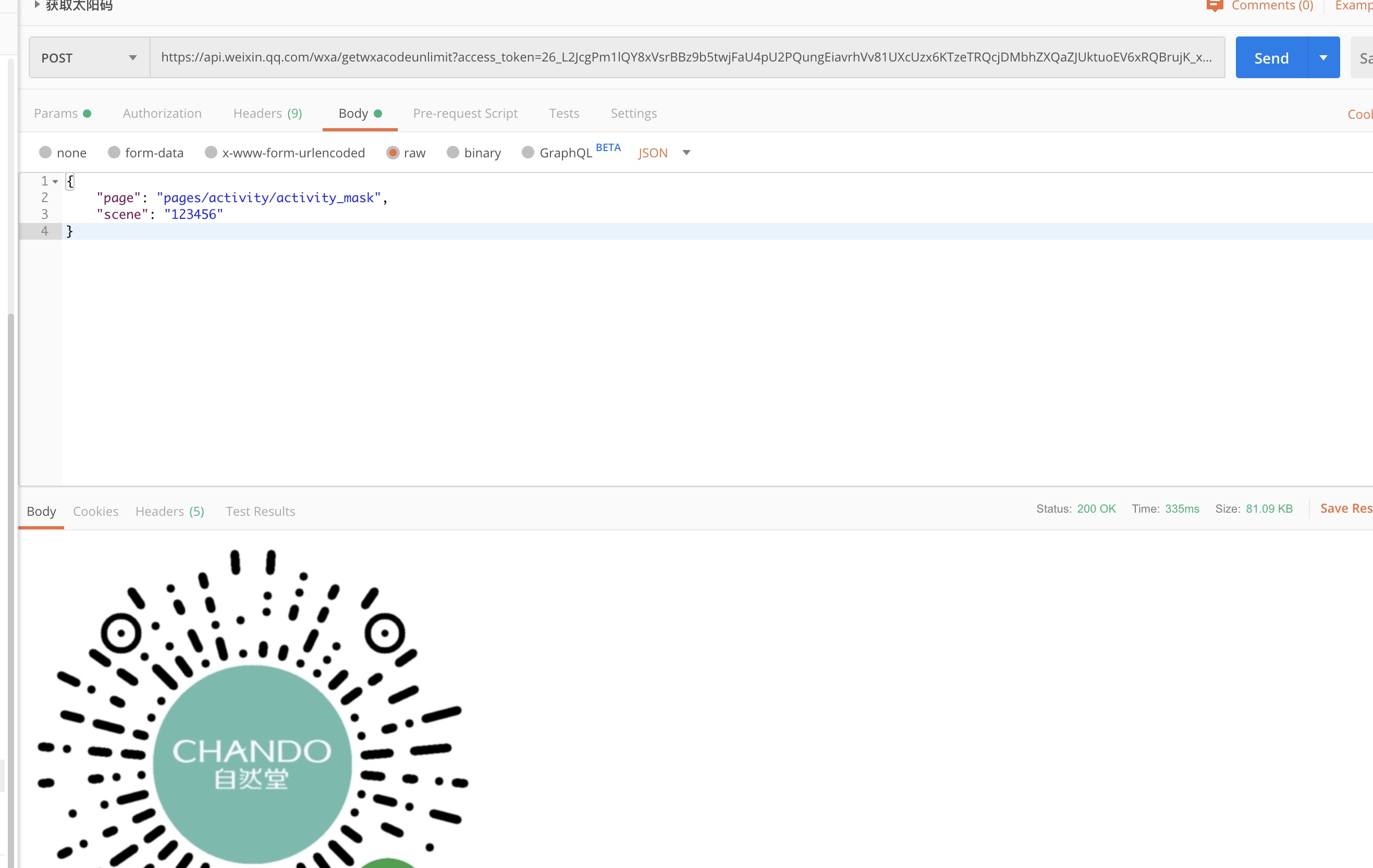Switch to the Params tab

coord(63,114)
